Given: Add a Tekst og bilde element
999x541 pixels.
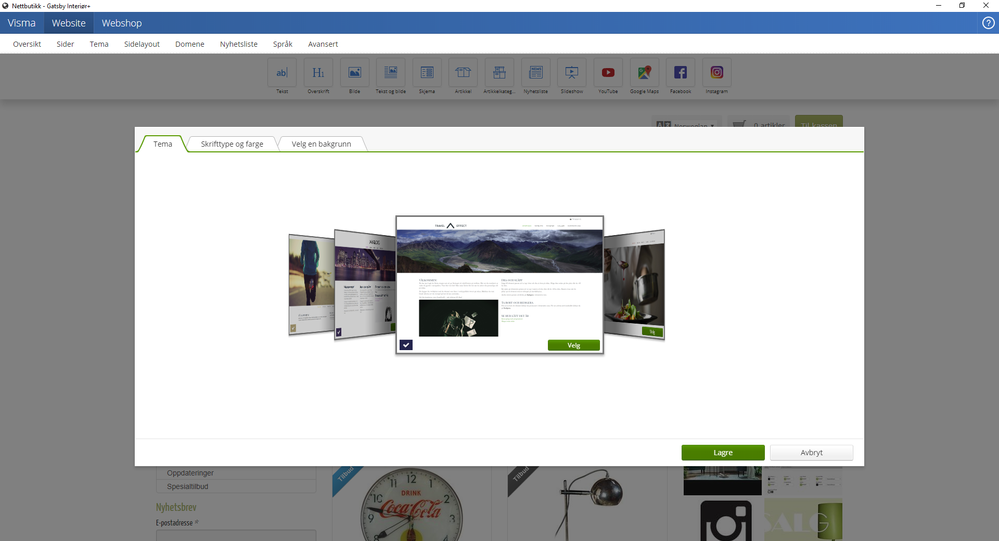Looking at the screenshot, I should tap(391, 73).
